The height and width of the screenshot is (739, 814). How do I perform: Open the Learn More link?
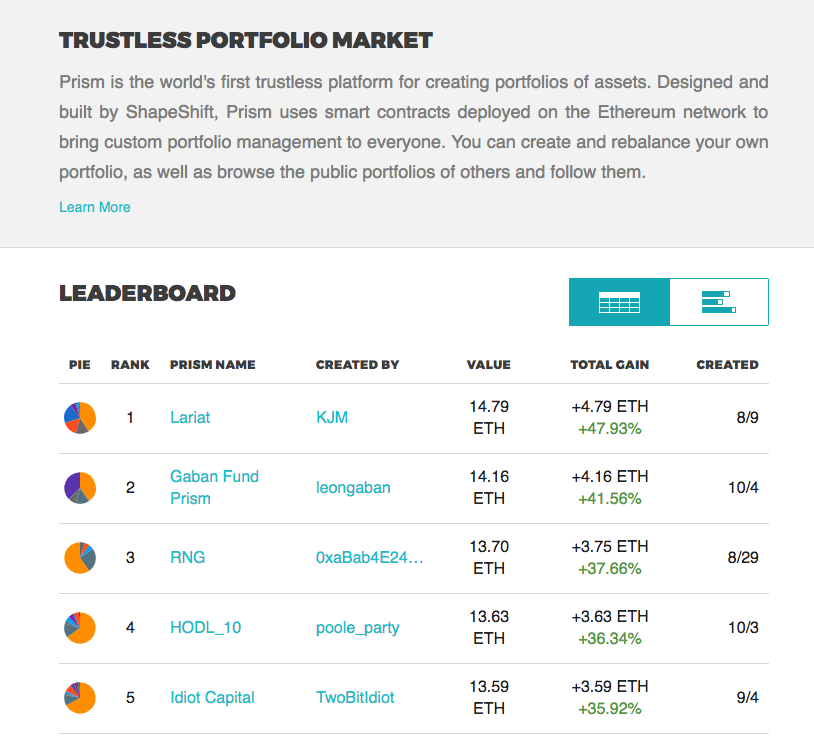click(x=94, y=207)
